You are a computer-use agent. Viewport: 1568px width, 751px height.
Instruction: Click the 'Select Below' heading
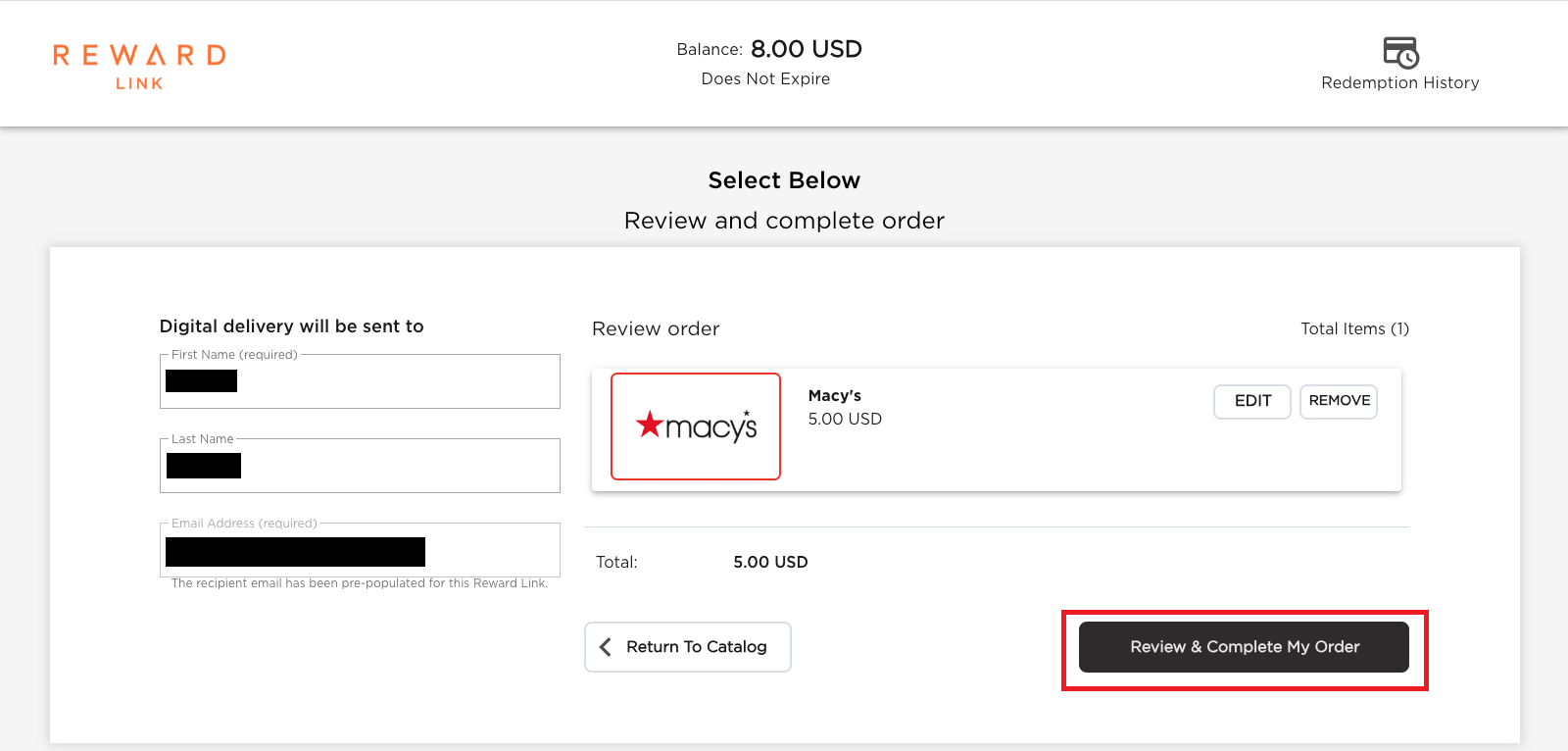click(784, 180)
